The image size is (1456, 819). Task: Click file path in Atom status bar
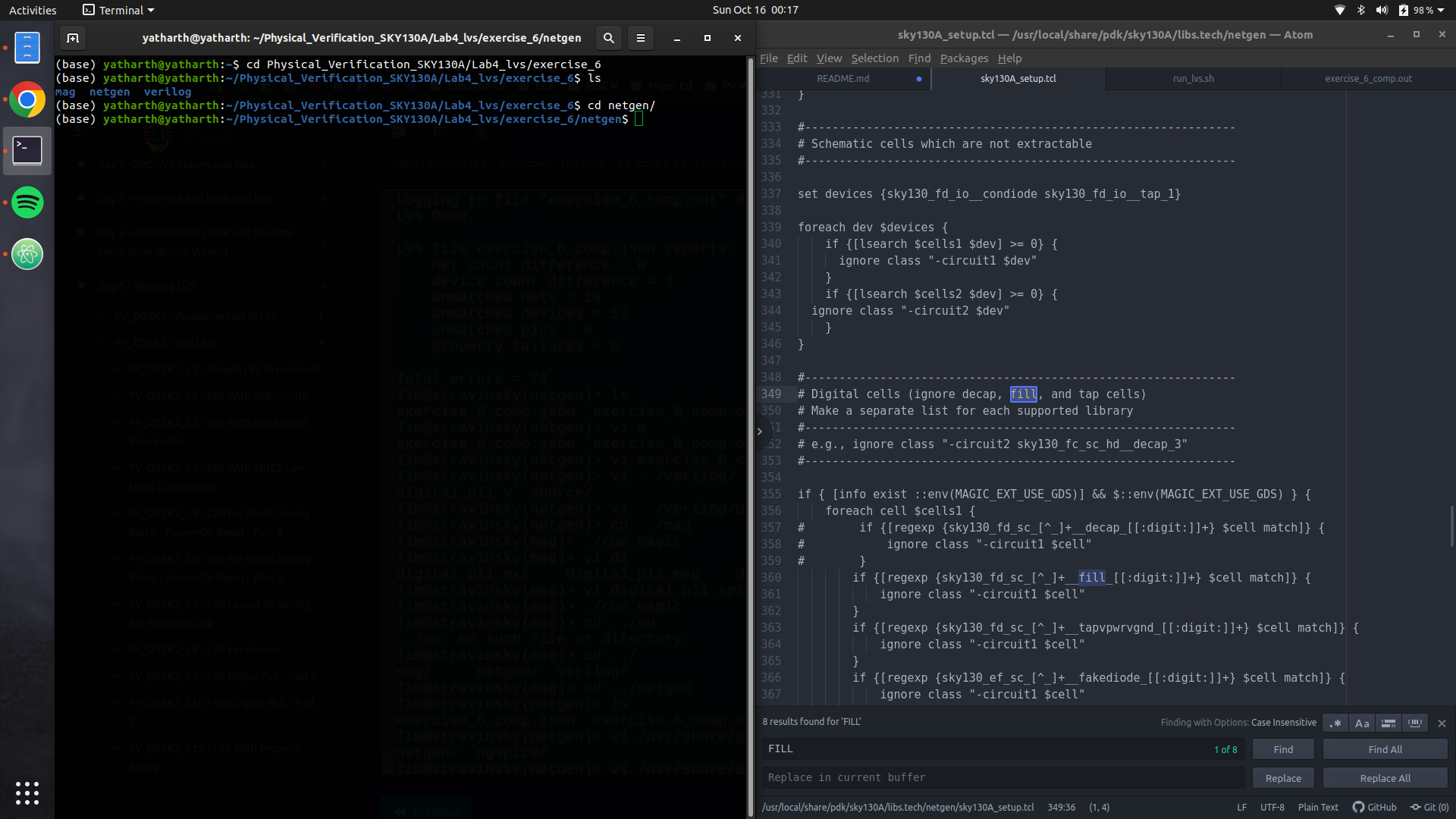click(x=898, y=808)
